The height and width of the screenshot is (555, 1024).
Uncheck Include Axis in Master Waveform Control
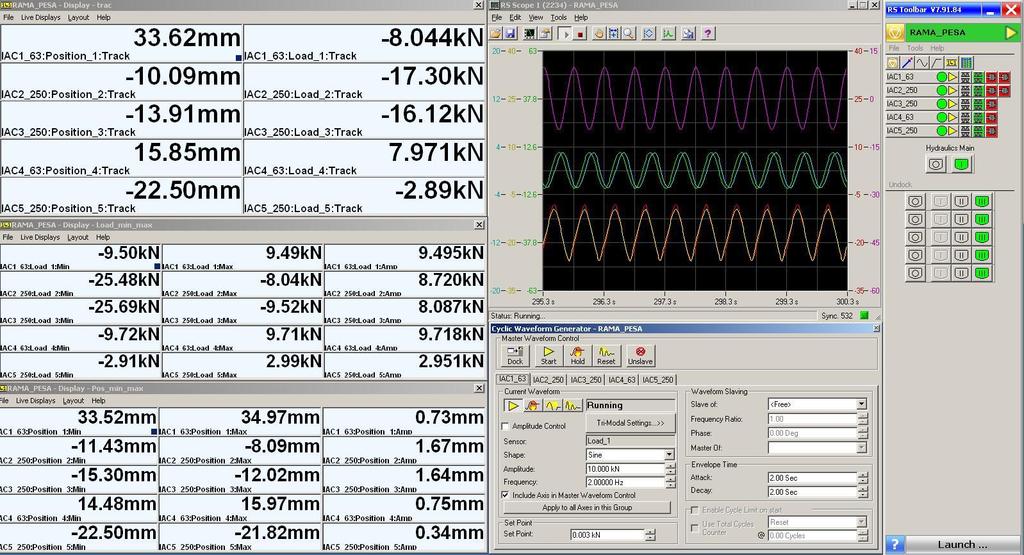tap(505, 495)
